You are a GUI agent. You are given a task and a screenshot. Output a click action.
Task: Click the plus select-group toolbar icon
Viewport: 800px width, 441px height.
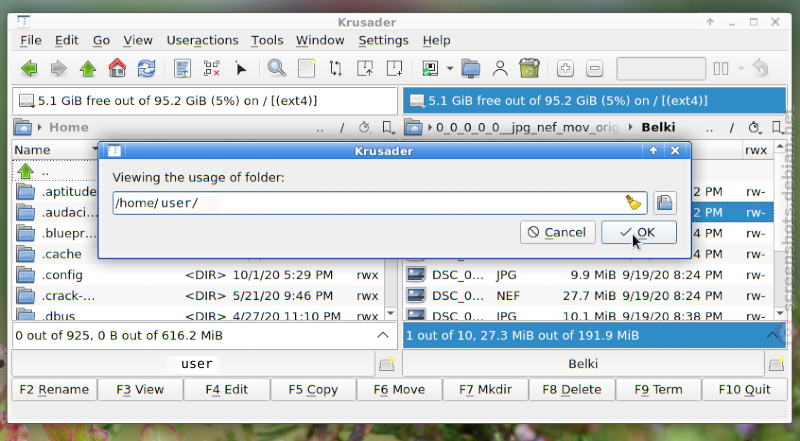(x=565, y=68)
